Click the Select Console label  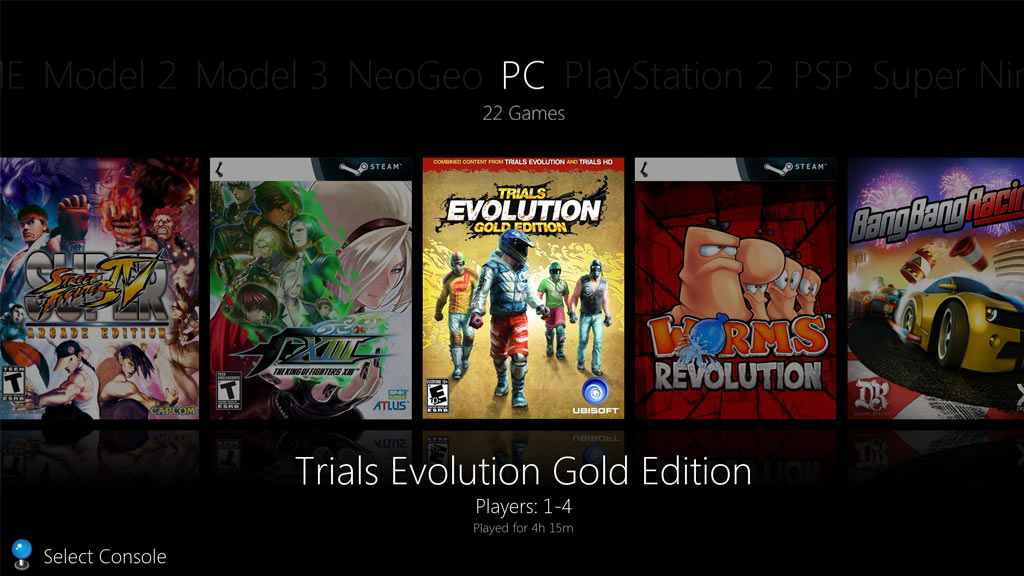104,556
